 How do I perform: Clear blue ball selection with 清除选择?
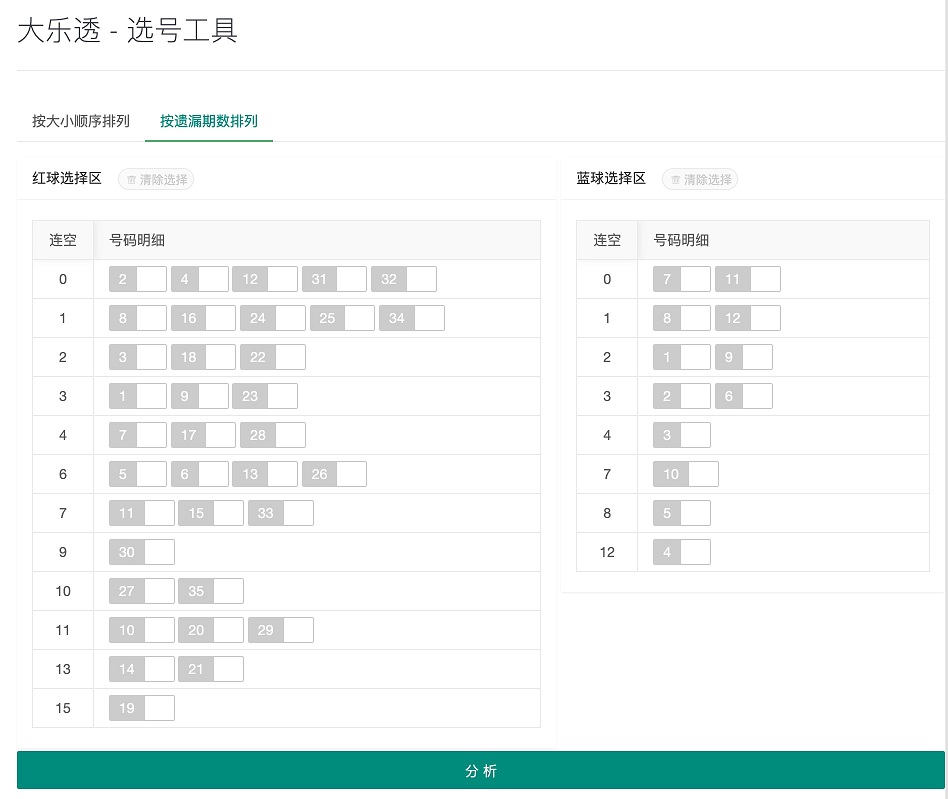[x=700, y=180]
